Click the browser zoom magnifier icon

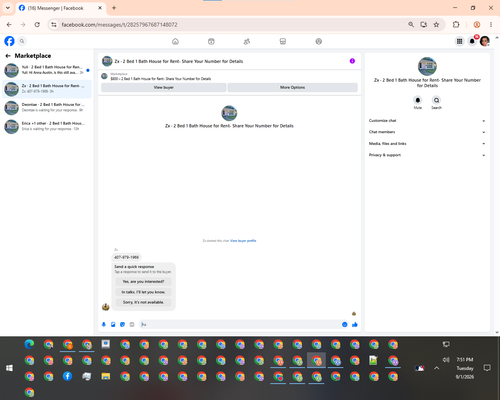point(411,25)
